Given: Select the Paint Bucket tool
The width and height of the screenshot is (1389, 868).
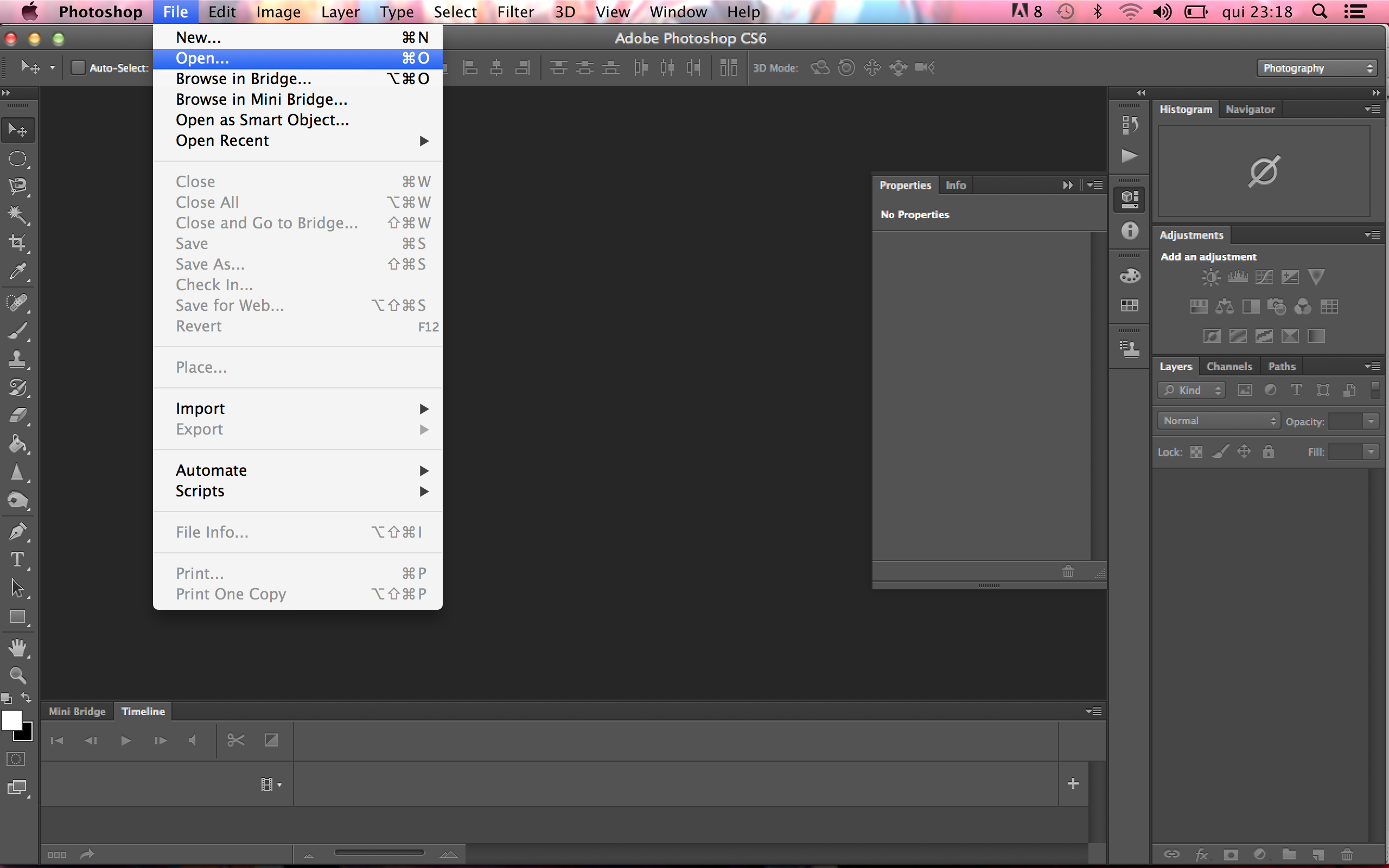Looking at the screenshot, I should [17, 444].
